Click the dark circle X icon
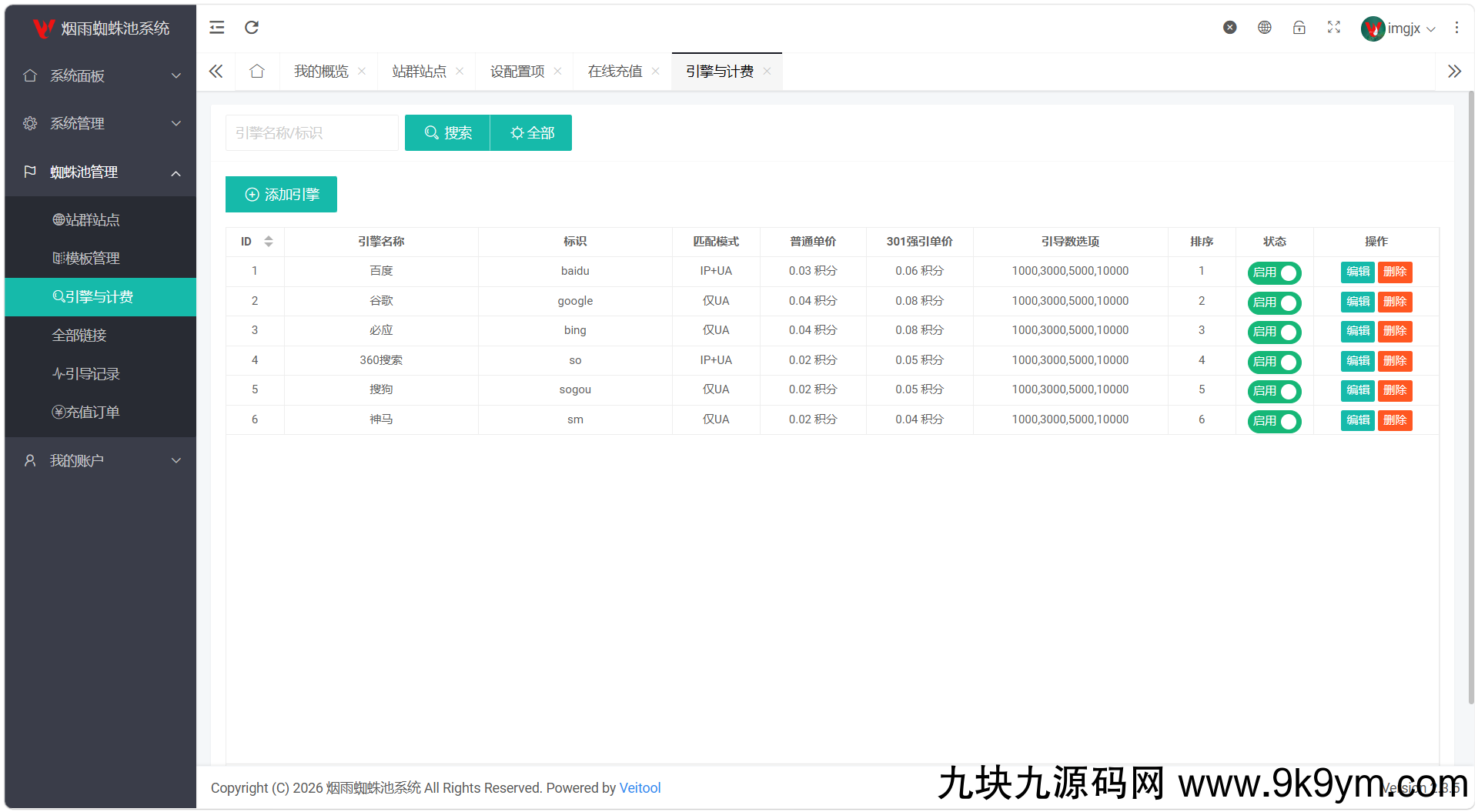 coord(1230,28)
